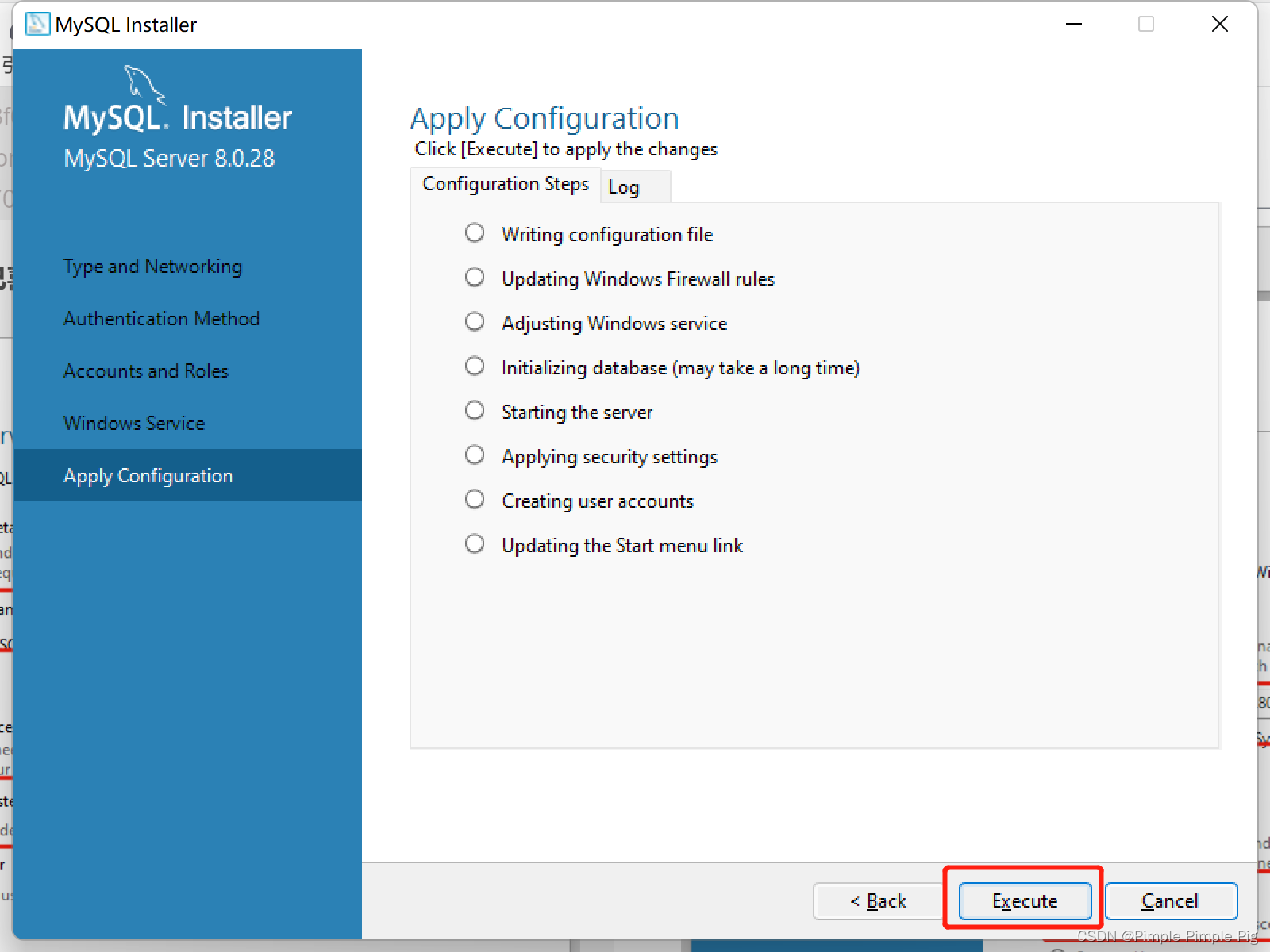Click the 'Creating user accounts' text

[x=598, y=501]
